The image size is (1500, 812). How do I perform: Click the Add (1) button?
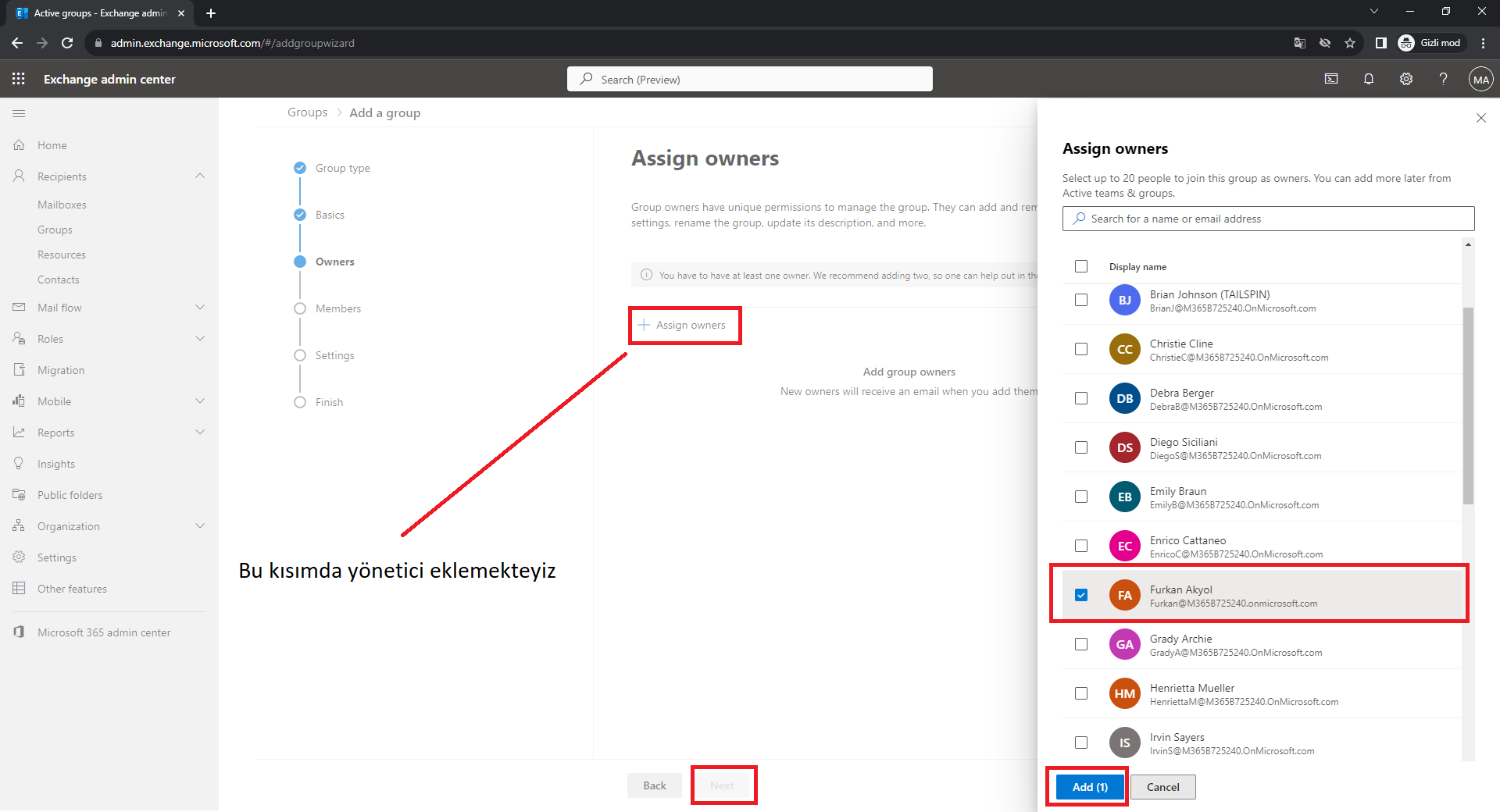point(1089,787)
